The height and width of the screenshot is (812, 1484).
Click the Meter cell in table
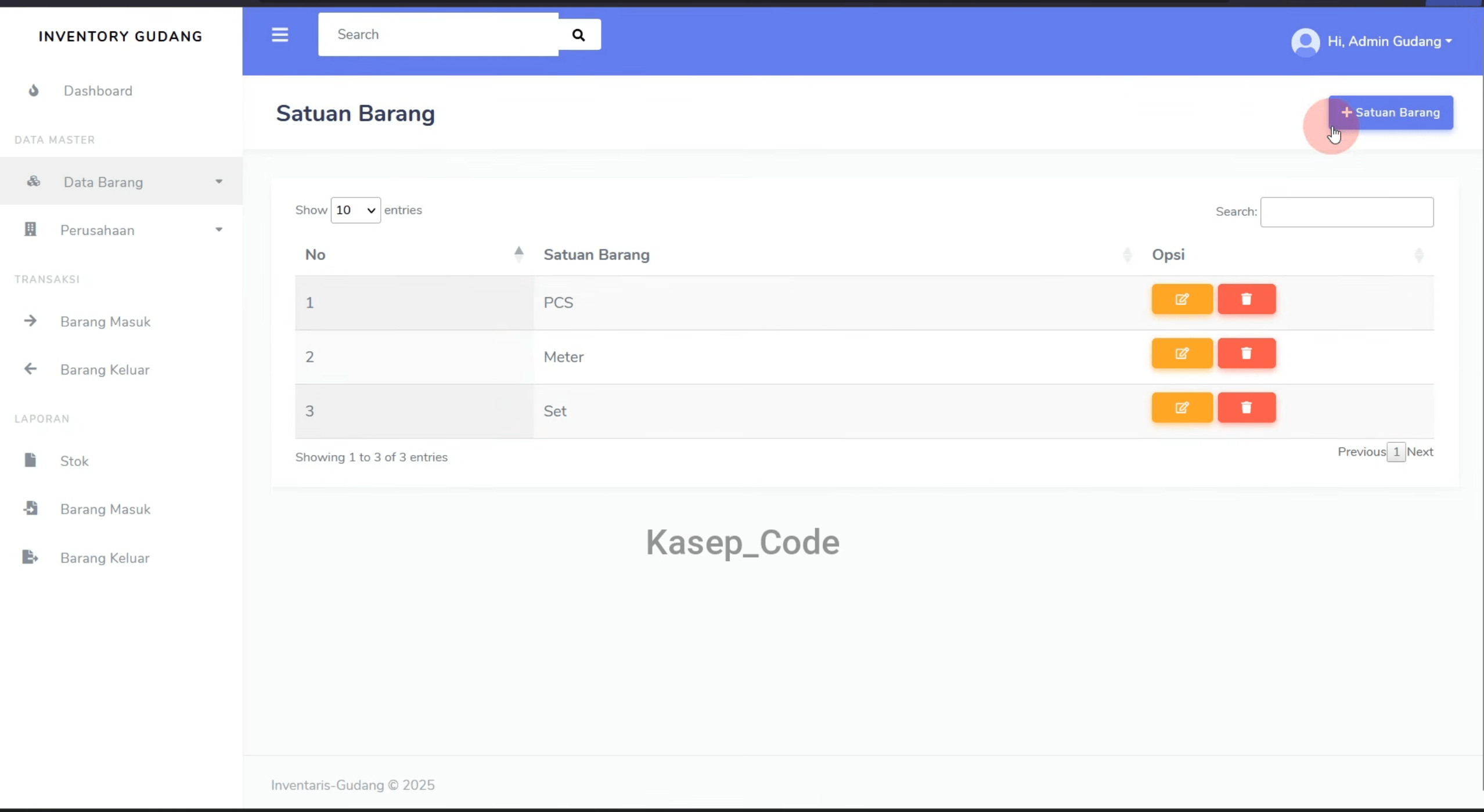coord(838,357)
